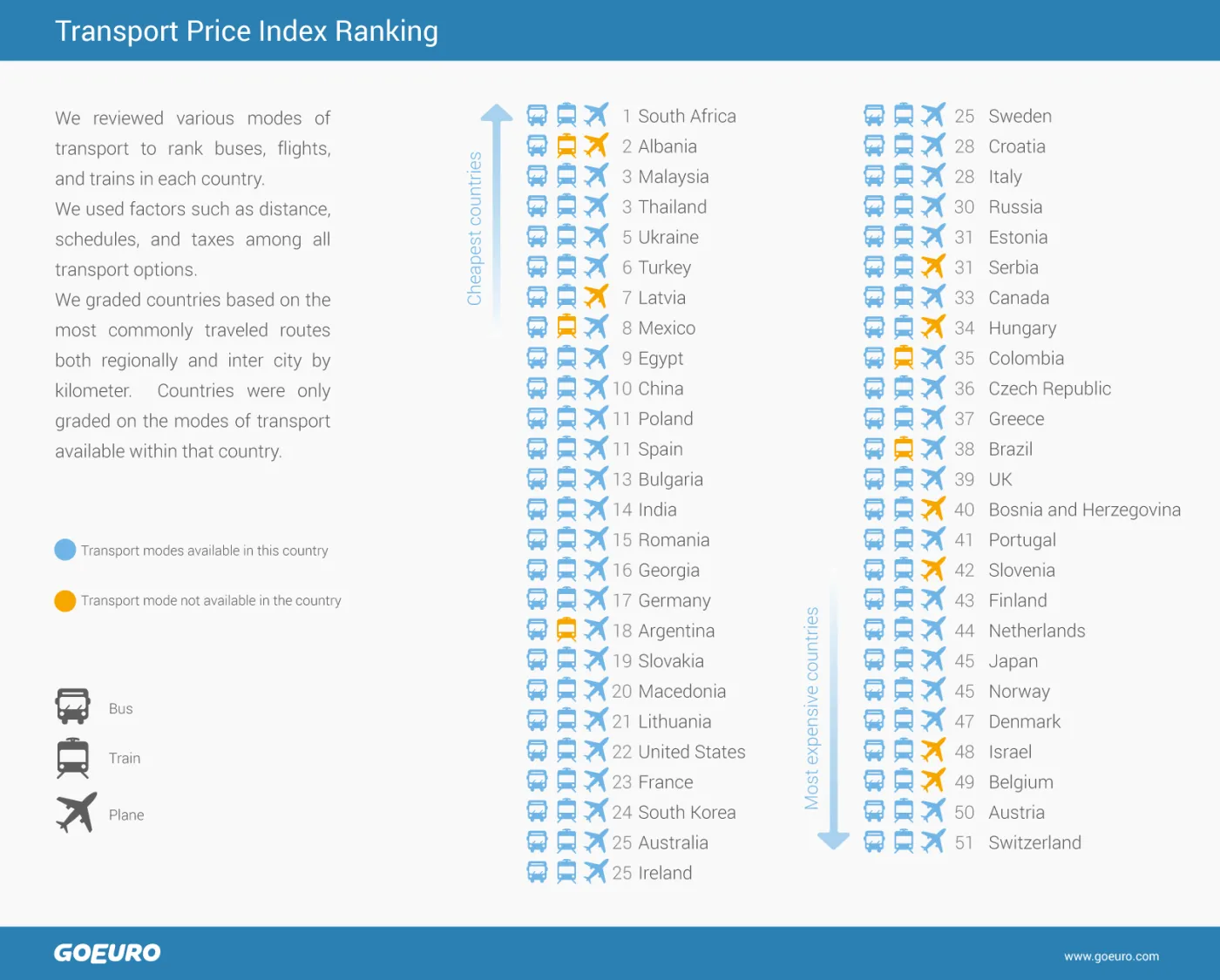Click South Africa's blue bus icon
Viewport: 1220px width, 980px height.
537,115
